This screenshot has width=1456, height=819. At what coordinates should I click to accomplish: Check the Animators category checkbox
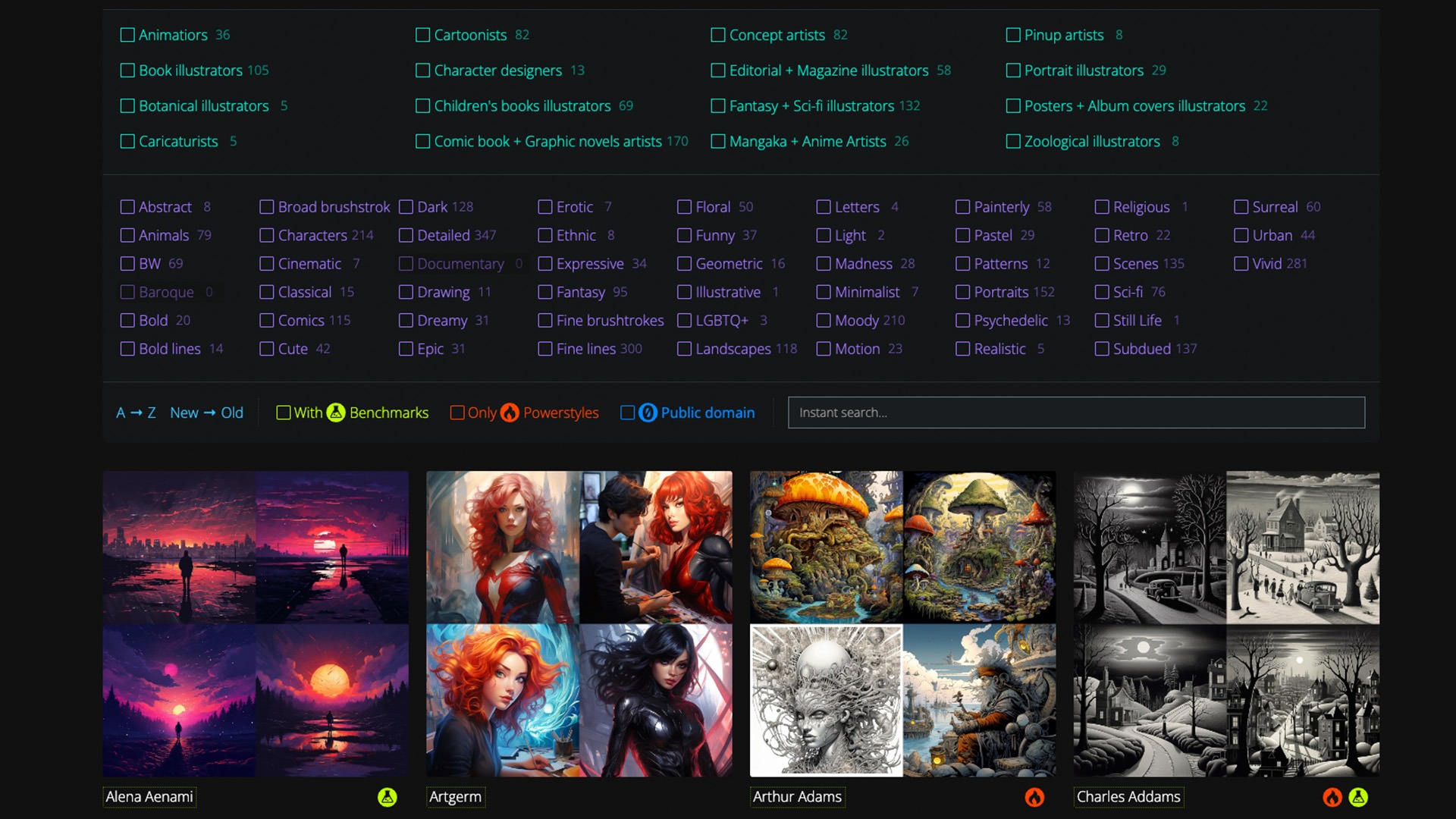point(127,35)
